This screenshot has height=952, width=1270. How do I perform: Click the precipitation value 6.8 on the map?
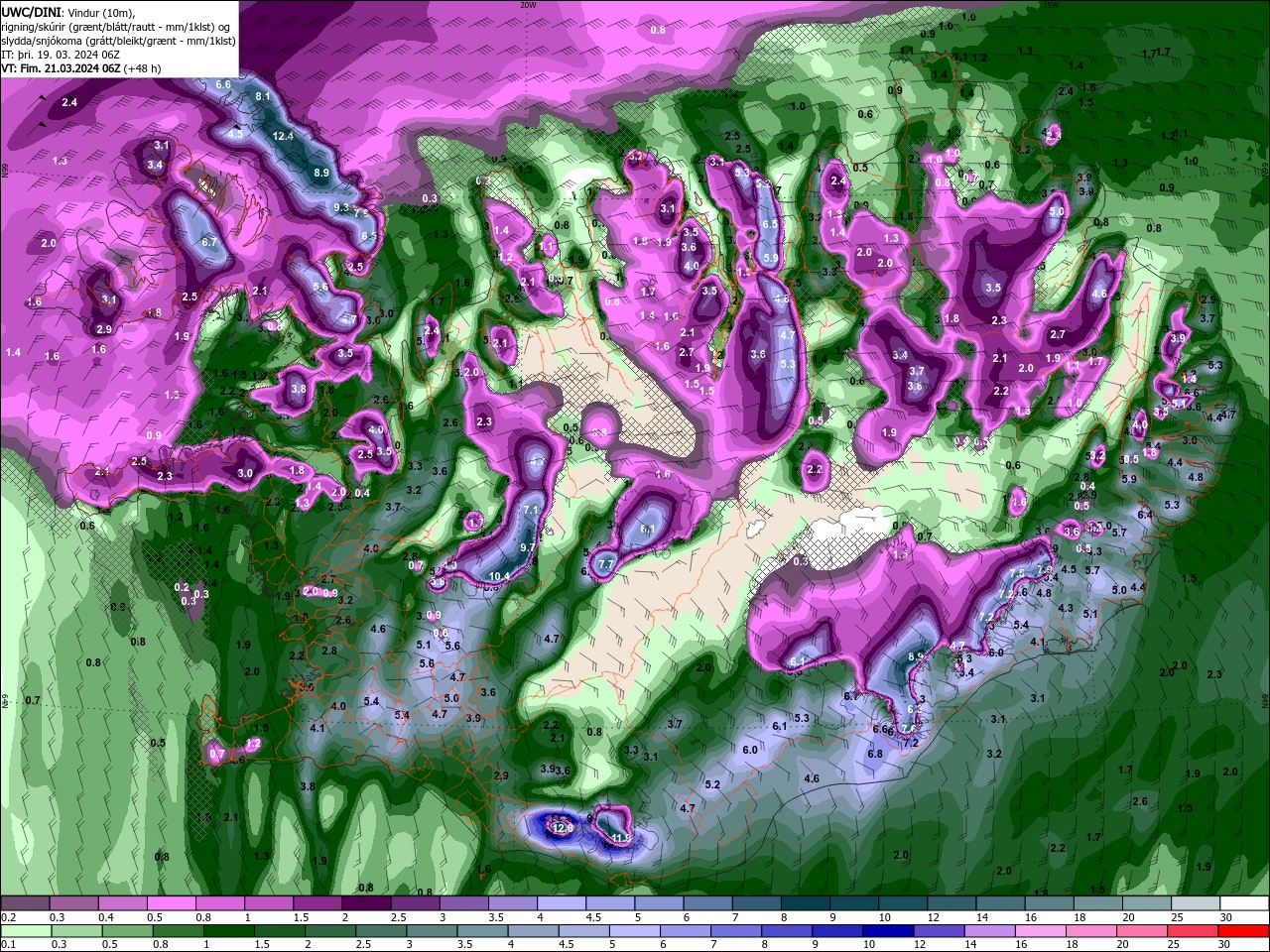coord(875,754)
